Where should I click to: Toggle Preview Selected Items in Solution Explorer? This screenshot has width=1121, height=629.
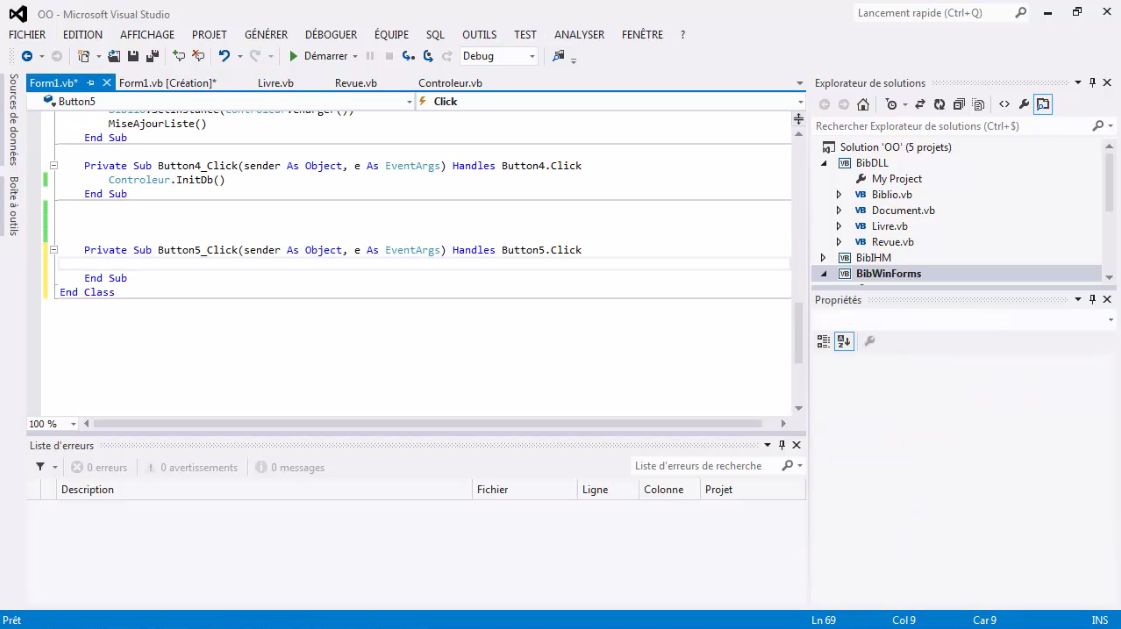point(1043,104)
